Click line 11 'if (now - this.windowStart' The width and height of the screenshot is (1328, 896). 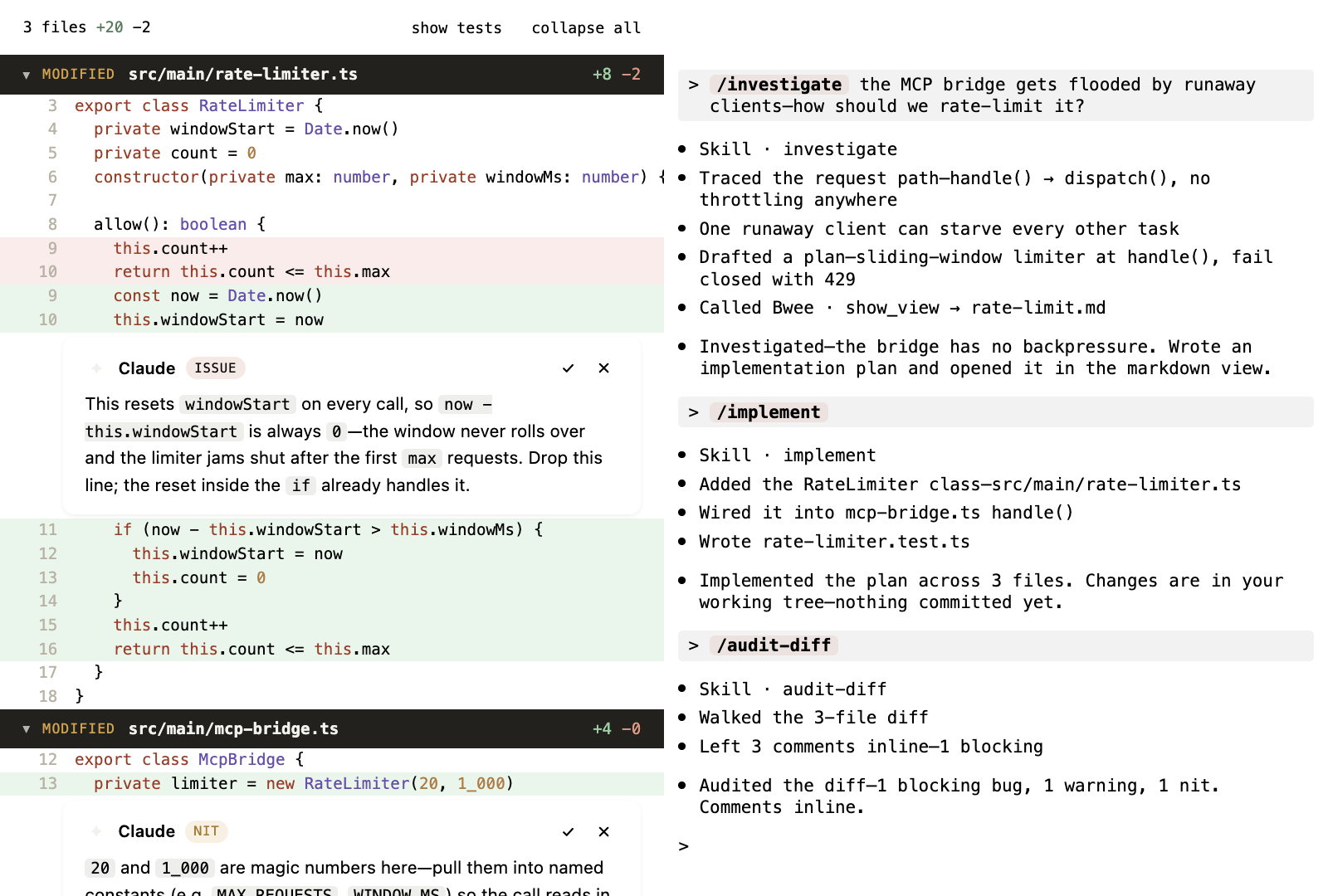click(x=332, y=530)
